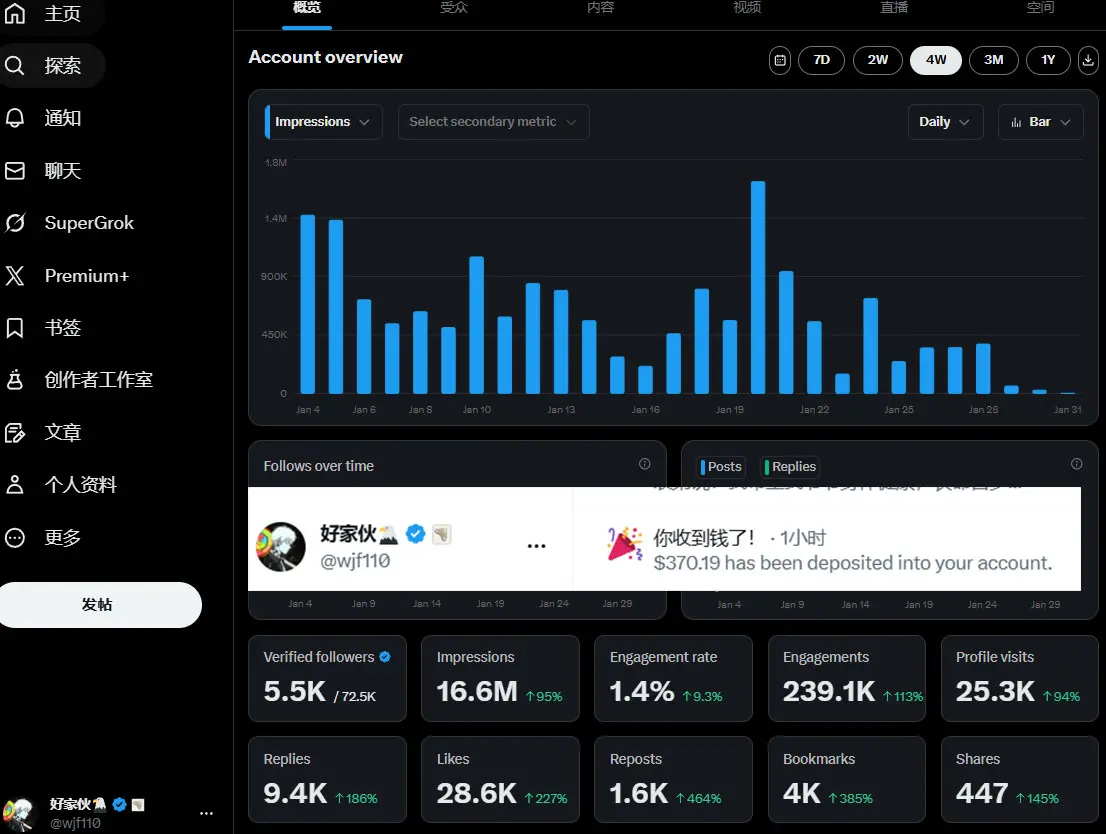This screenshot has width=1106, height=834.
Task: Click the Jan 4 impressions bar
Action: (308, 304)
